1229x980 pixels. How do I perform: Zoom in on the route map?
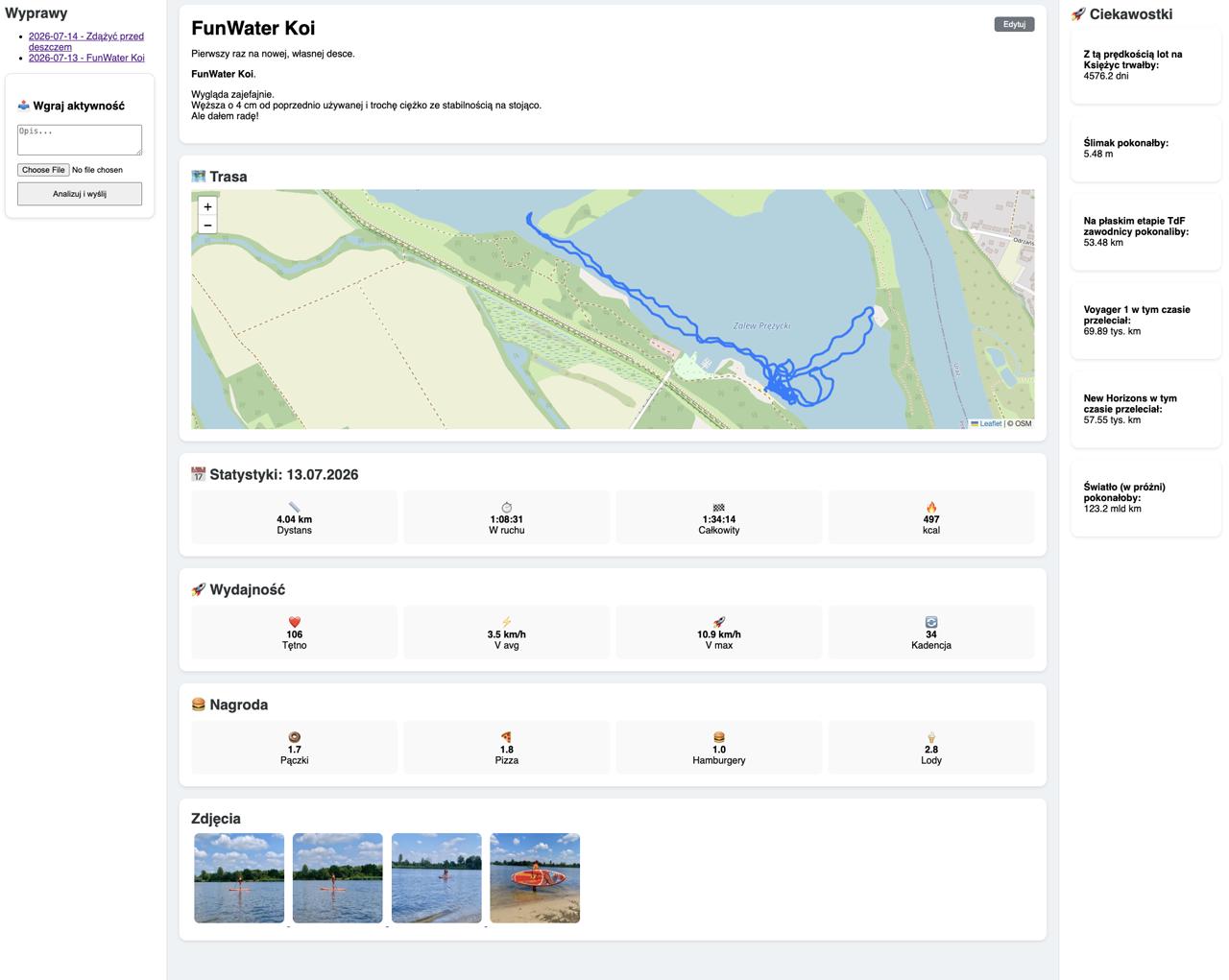[207, 206]
